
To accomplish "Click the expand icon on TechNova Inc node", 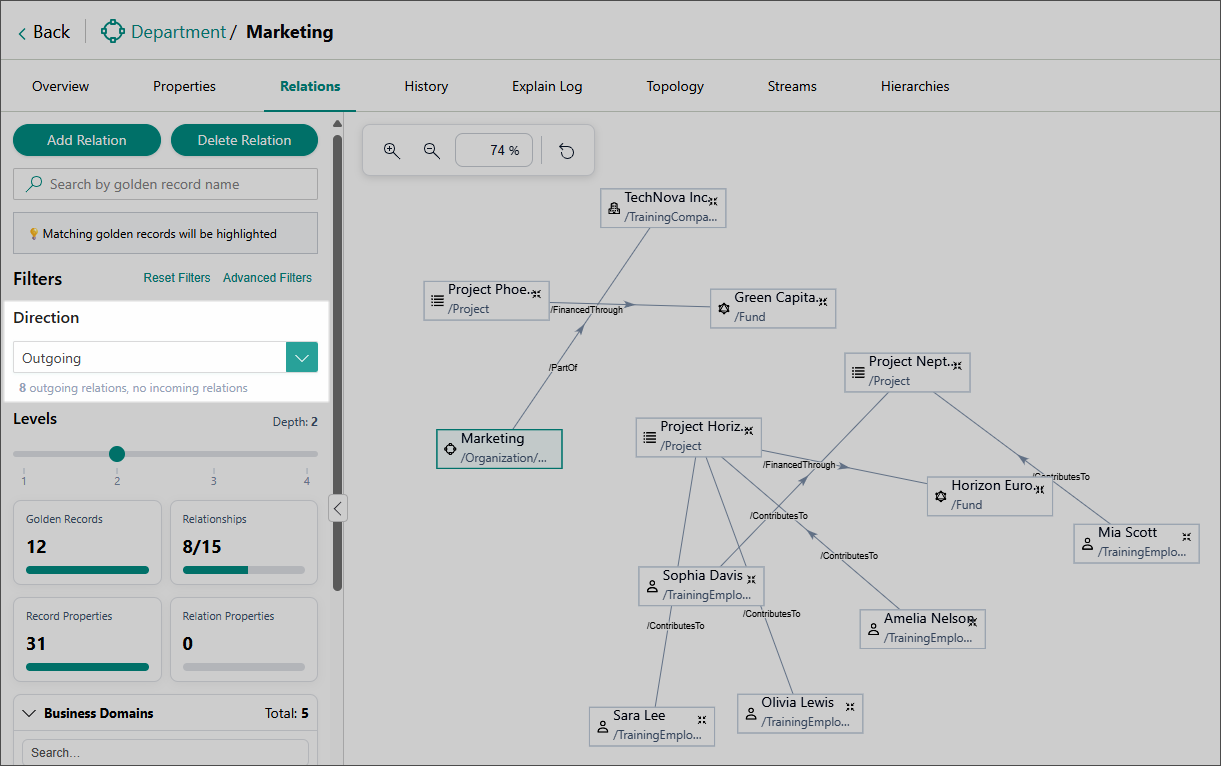I will coord(713,201).
